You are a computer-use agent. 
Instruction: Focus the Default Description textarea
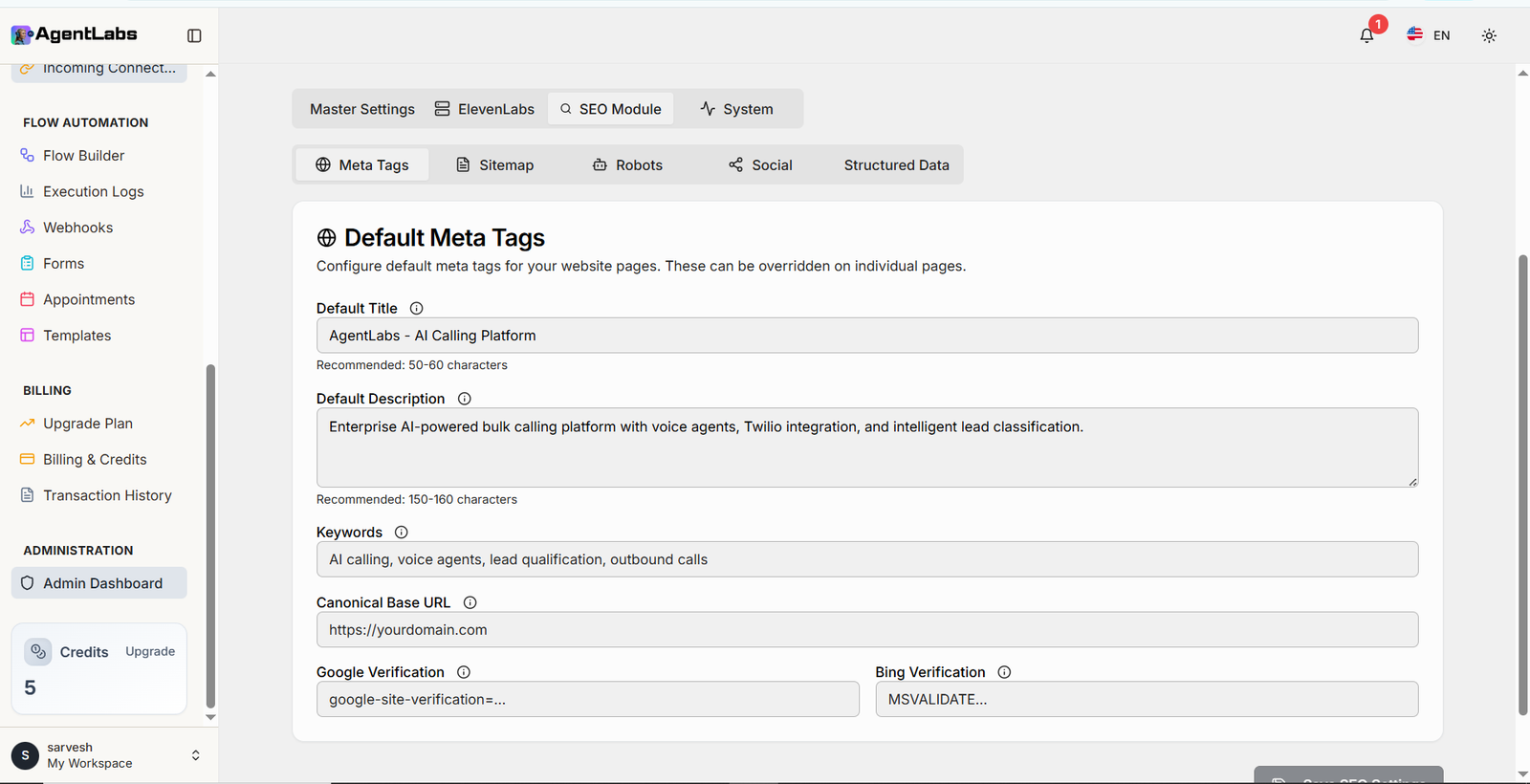point(867,447)
